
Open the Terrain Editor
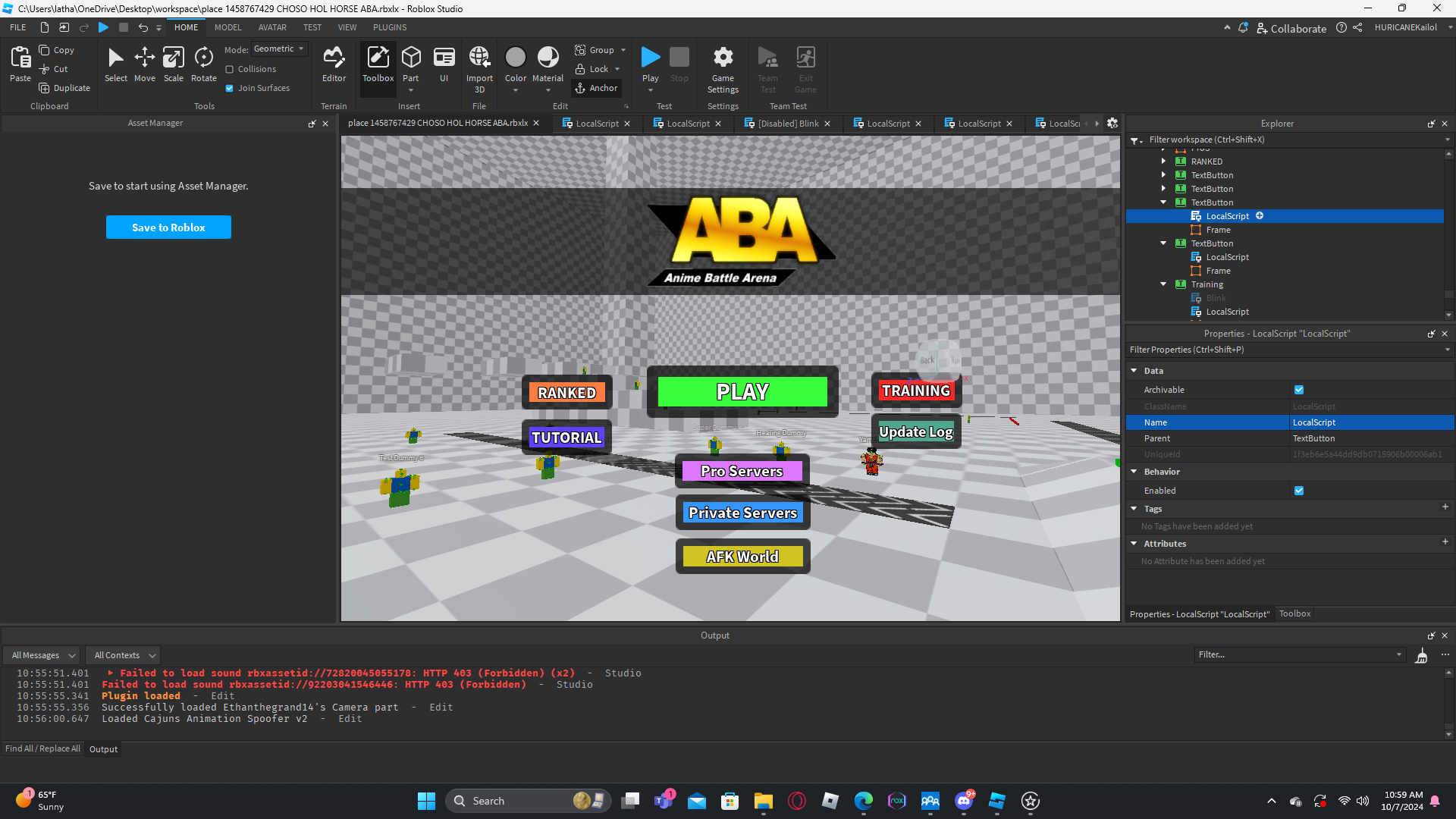tap(334, 64)
